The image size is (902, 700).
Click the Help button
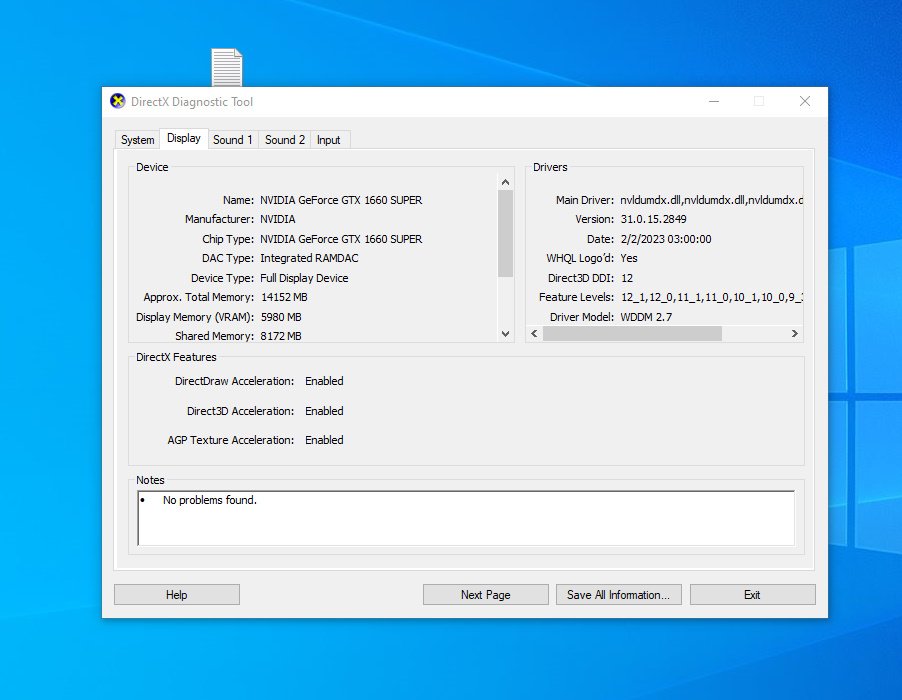pos(177,595)
